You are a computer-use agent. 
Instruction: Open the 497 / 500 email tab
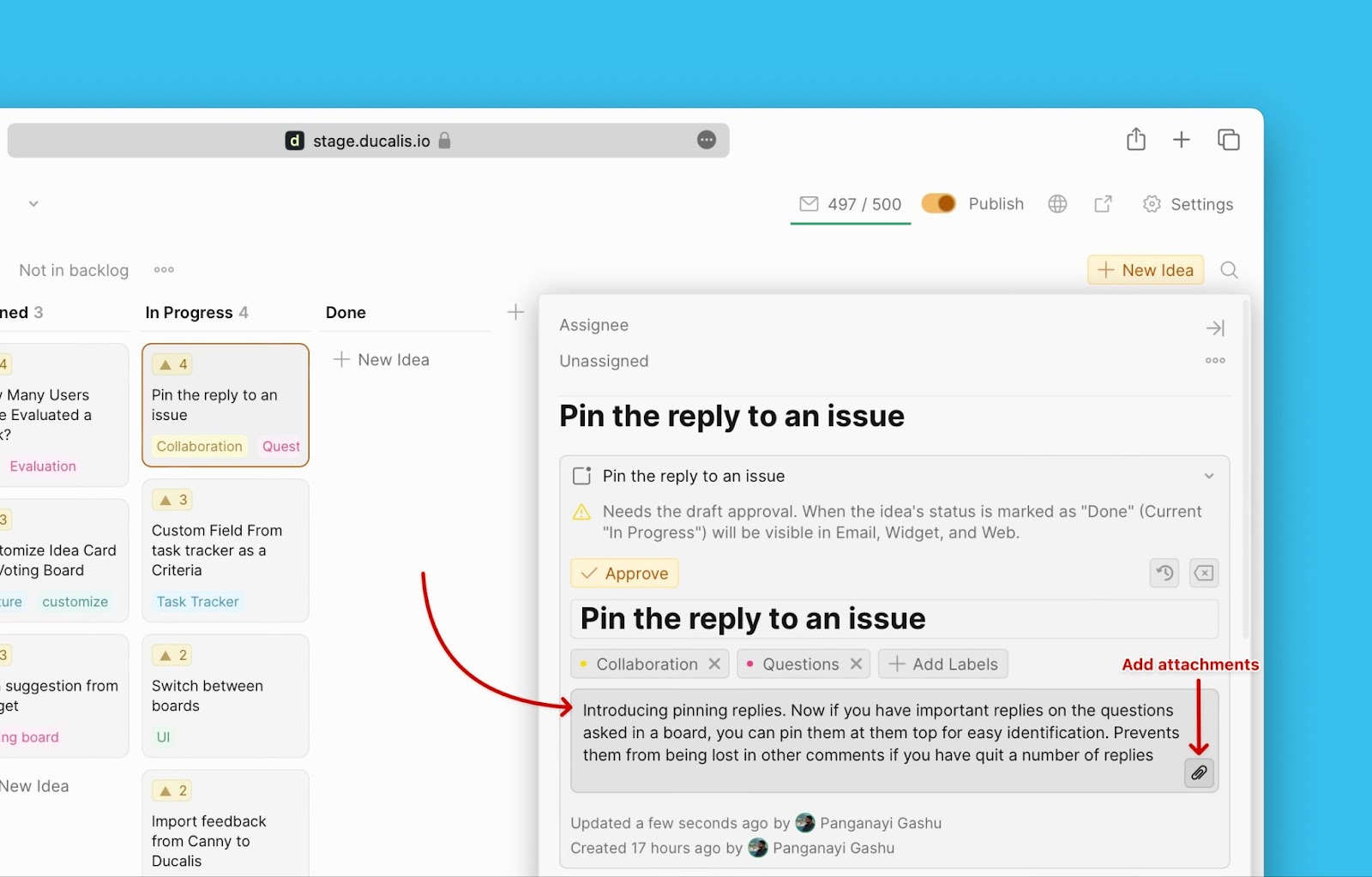[851, 204]
